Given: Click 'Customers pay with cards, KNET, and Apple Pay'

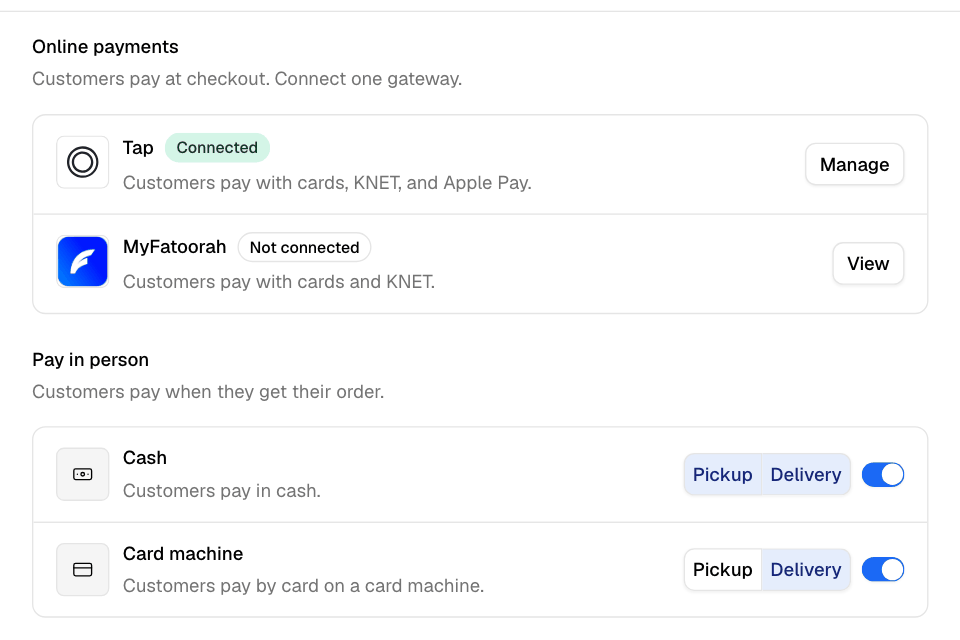Looking at the screenshot, I should point(327,183).
